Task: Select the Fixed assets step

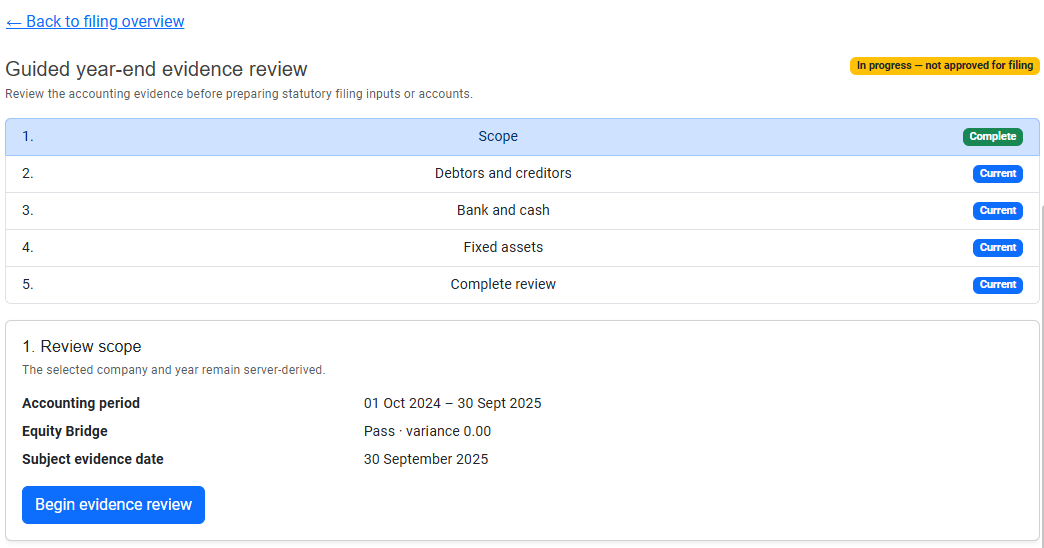Action: [522, 248]
